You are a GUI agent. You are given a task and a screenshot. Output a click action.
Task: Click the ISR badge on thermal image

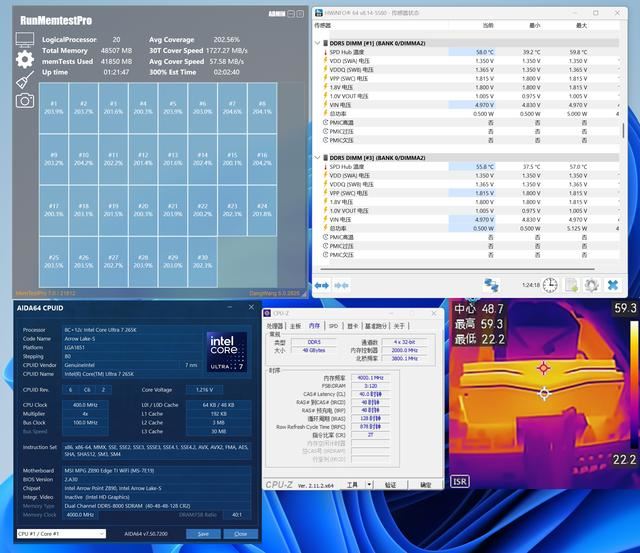click(x=460, y=482)
